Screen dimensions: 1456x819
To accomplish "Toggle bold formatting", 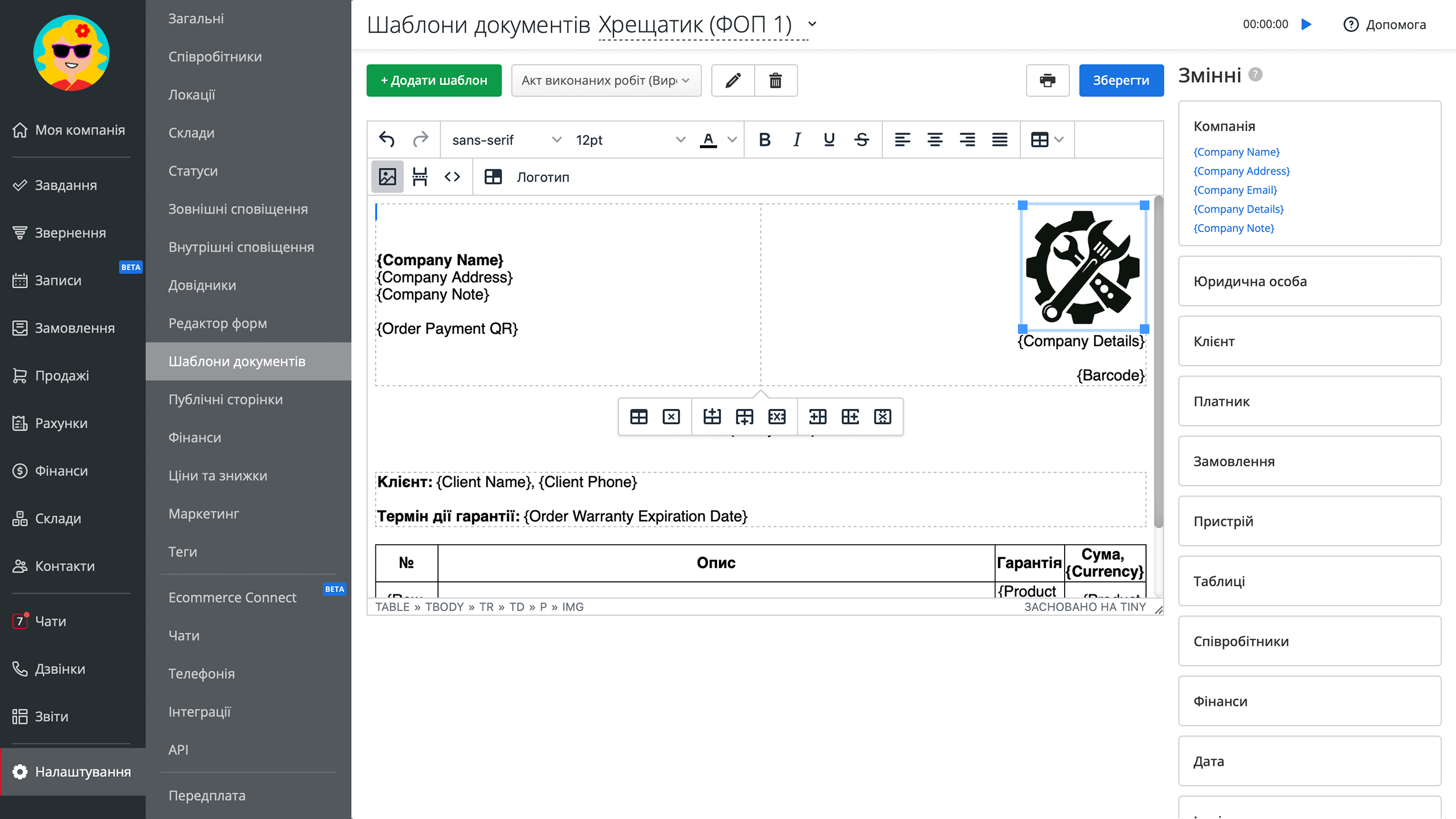I will pos(764,139).
